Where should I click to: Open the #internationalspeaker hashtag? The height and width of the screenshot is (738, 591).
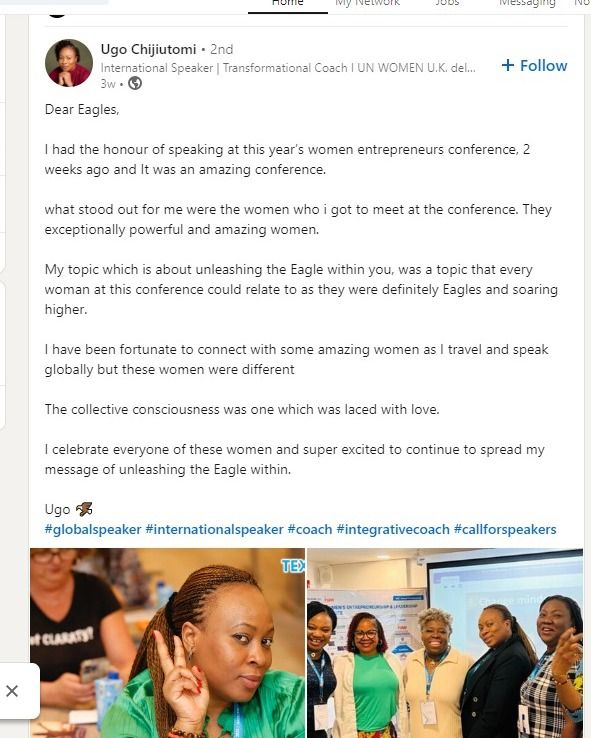[x=214, y=529]
